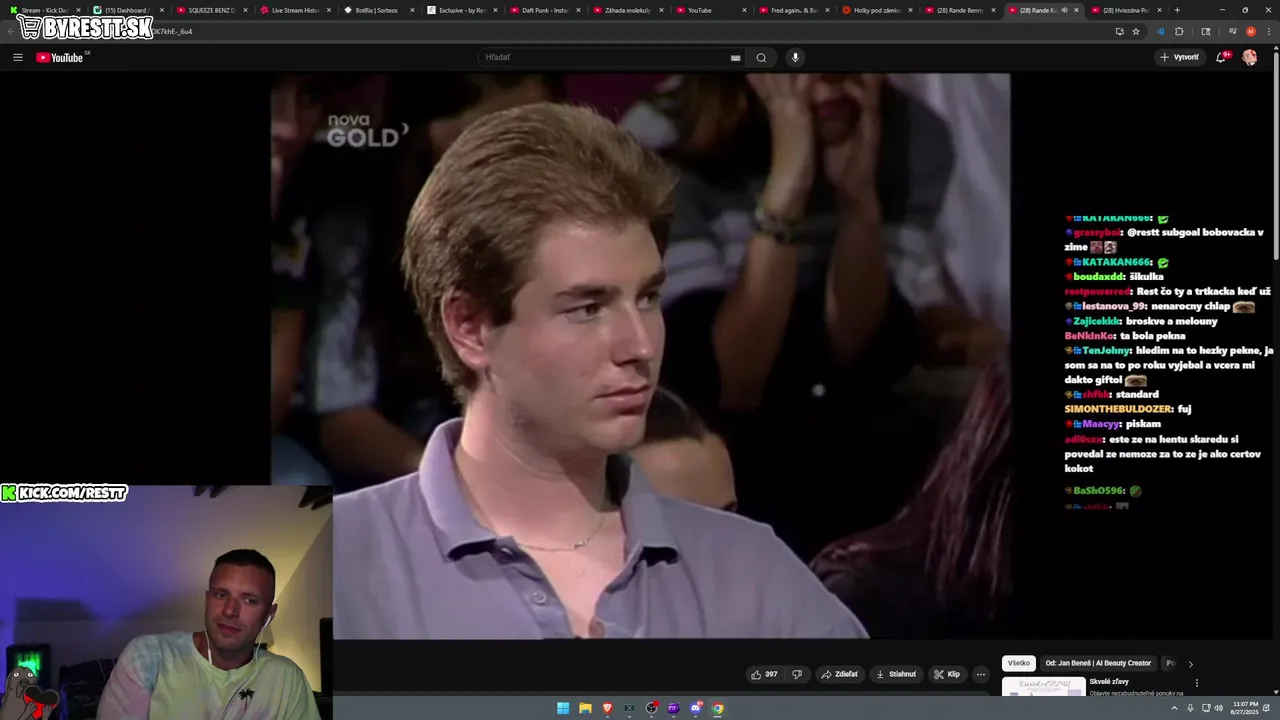
Task: Open the YouTube guide hamburger menu
Action: (17, 57)
